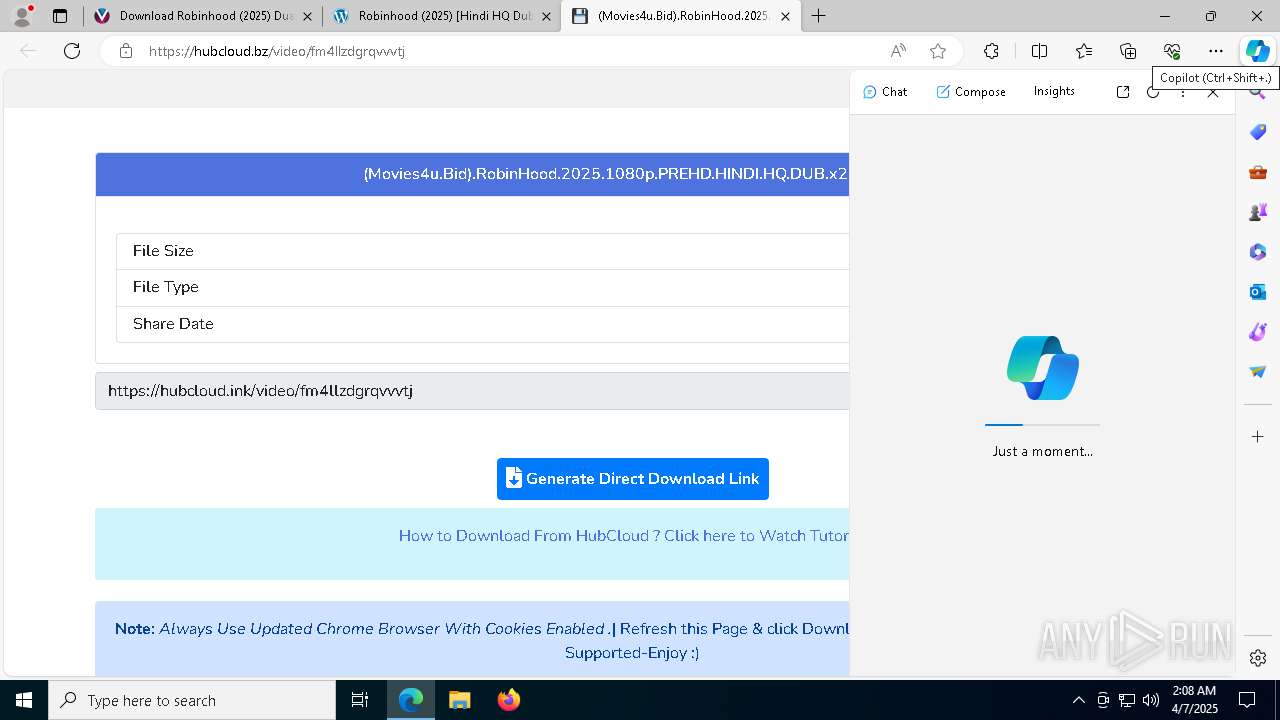Toggle Split screen view
The height and width of the screenshot is (720, 1280).
coord(1039,51)
